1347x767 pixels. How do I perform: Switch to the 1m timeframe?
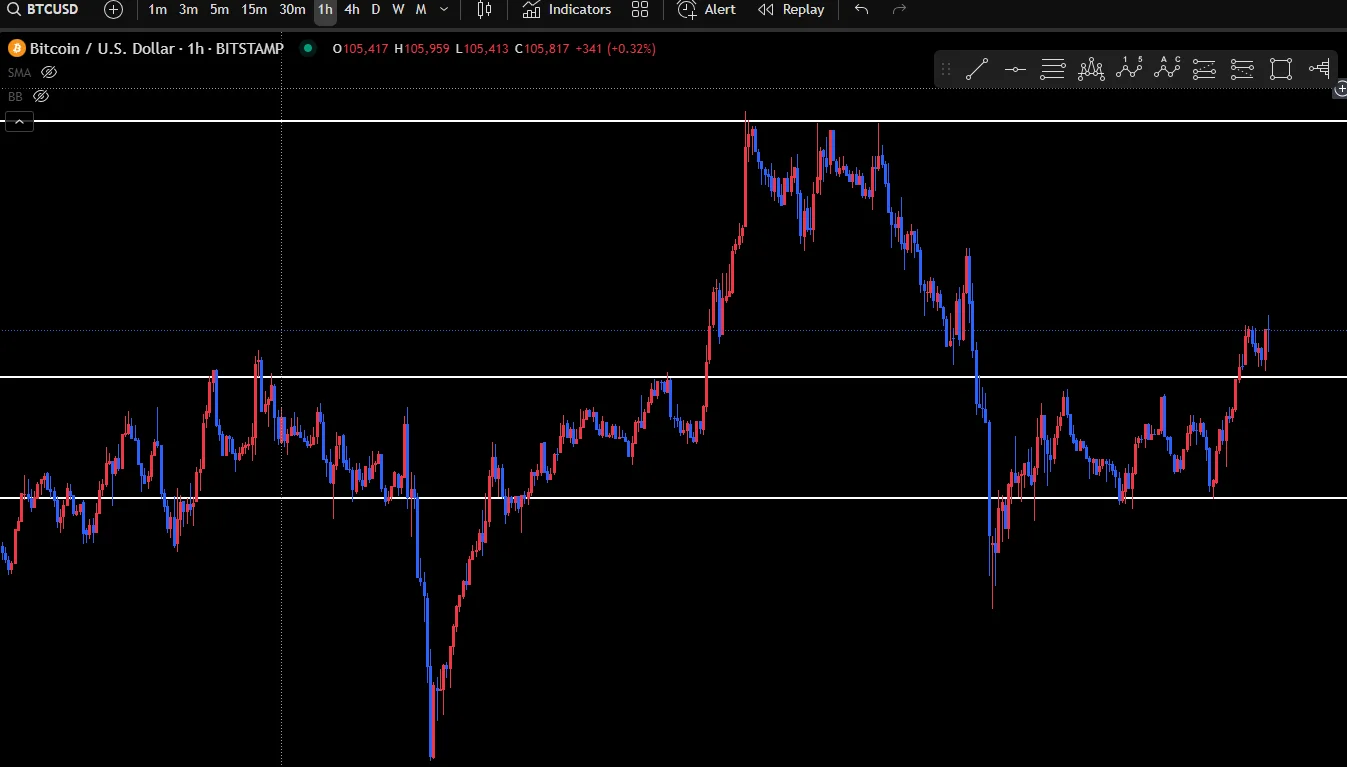tap(157, 10)
